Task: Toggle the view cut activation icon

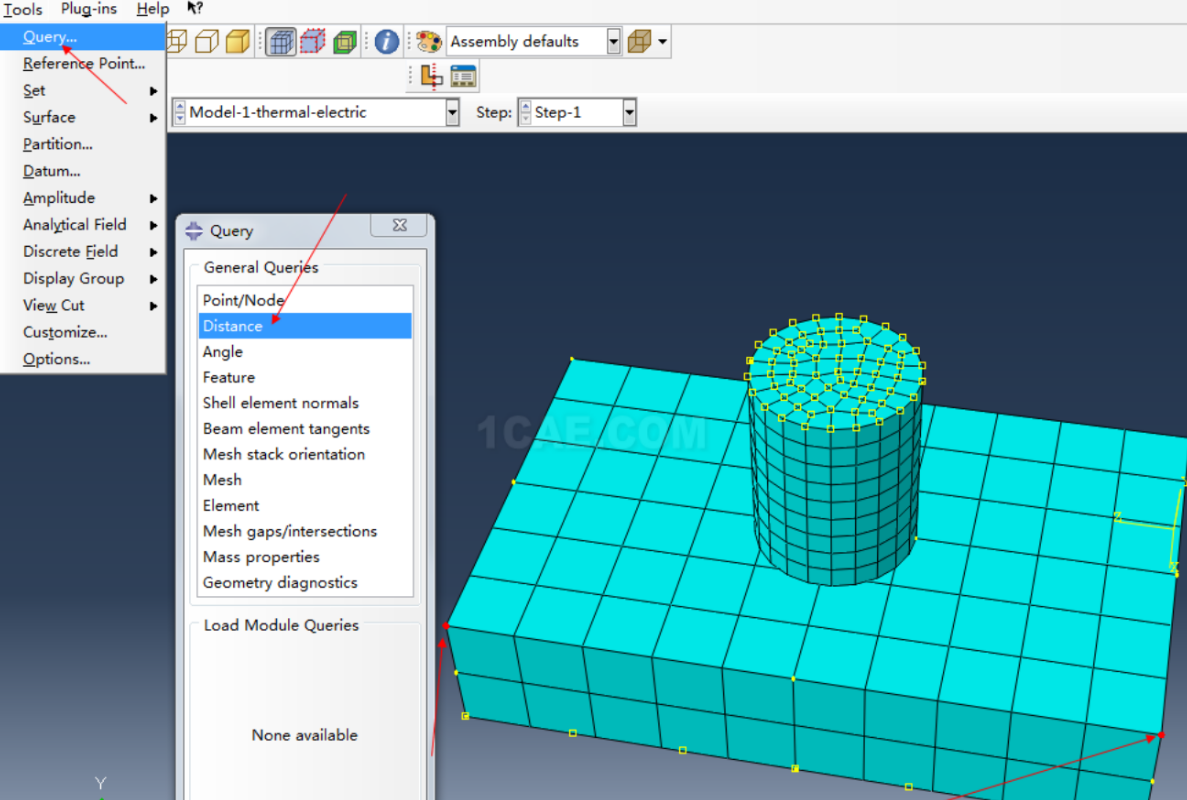Action: click(431, 76)
